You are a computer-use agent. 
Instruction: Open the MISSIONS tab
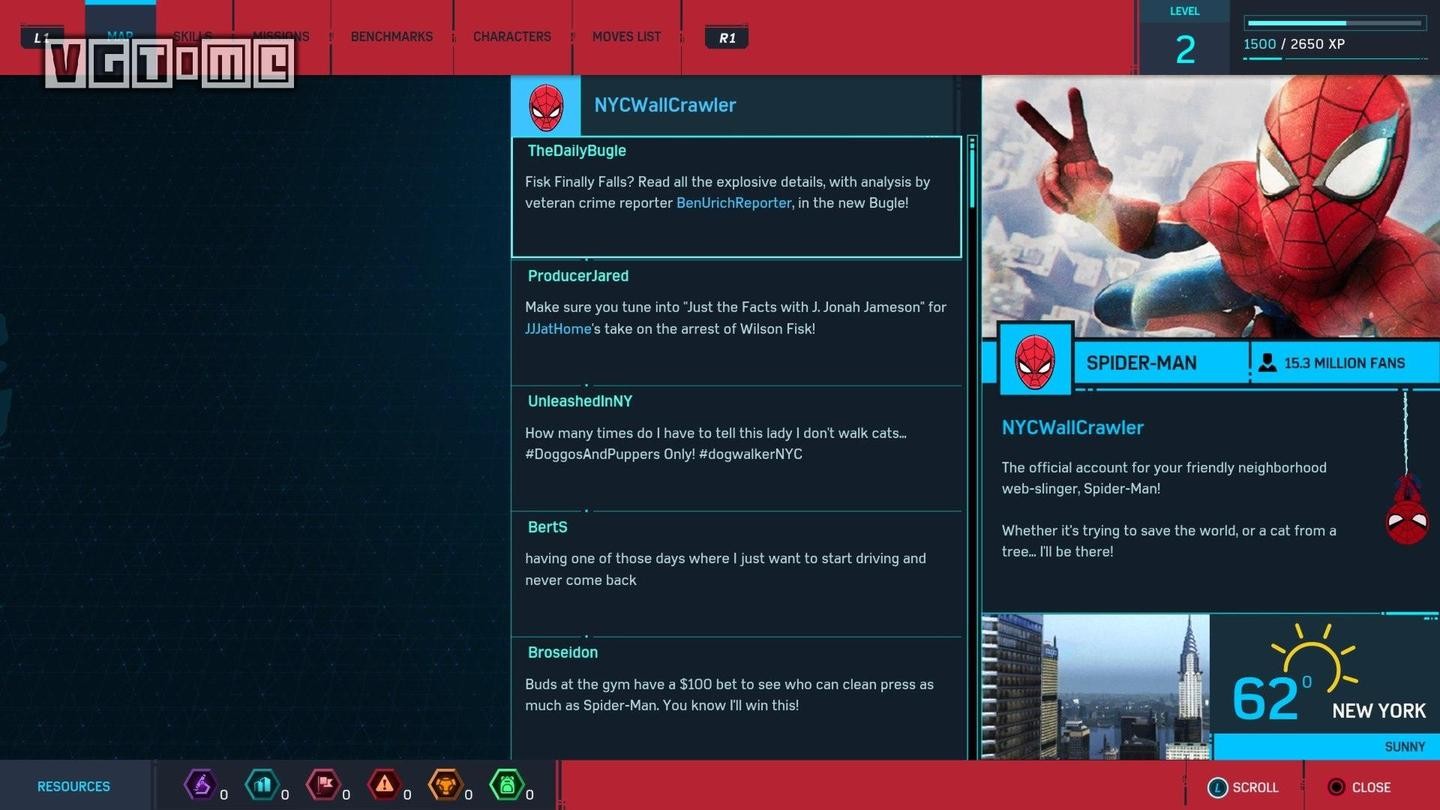tap(281, 37)
